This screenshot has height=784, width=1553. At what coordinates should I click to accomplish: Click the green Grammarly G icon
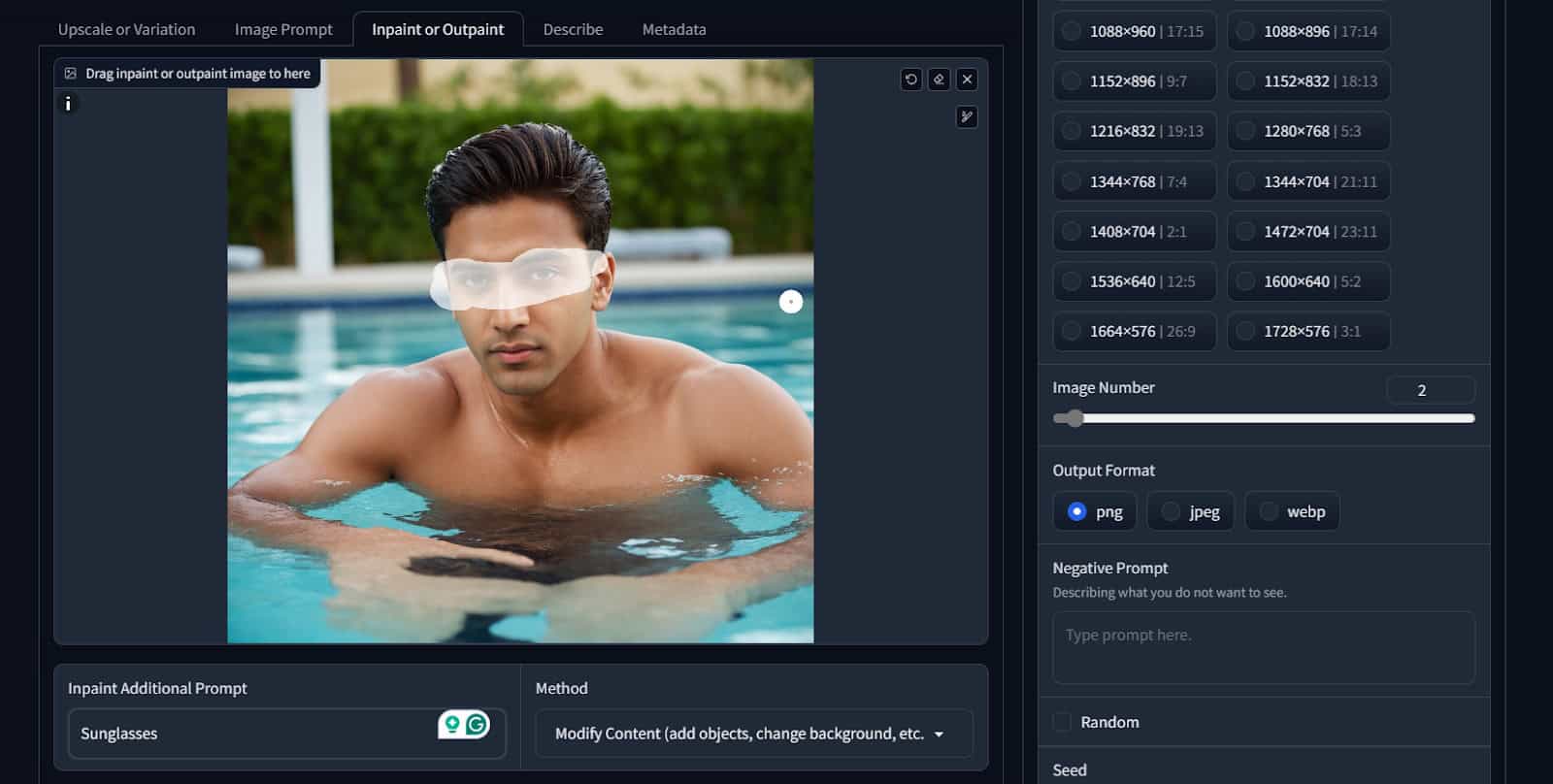click(477, 724)
